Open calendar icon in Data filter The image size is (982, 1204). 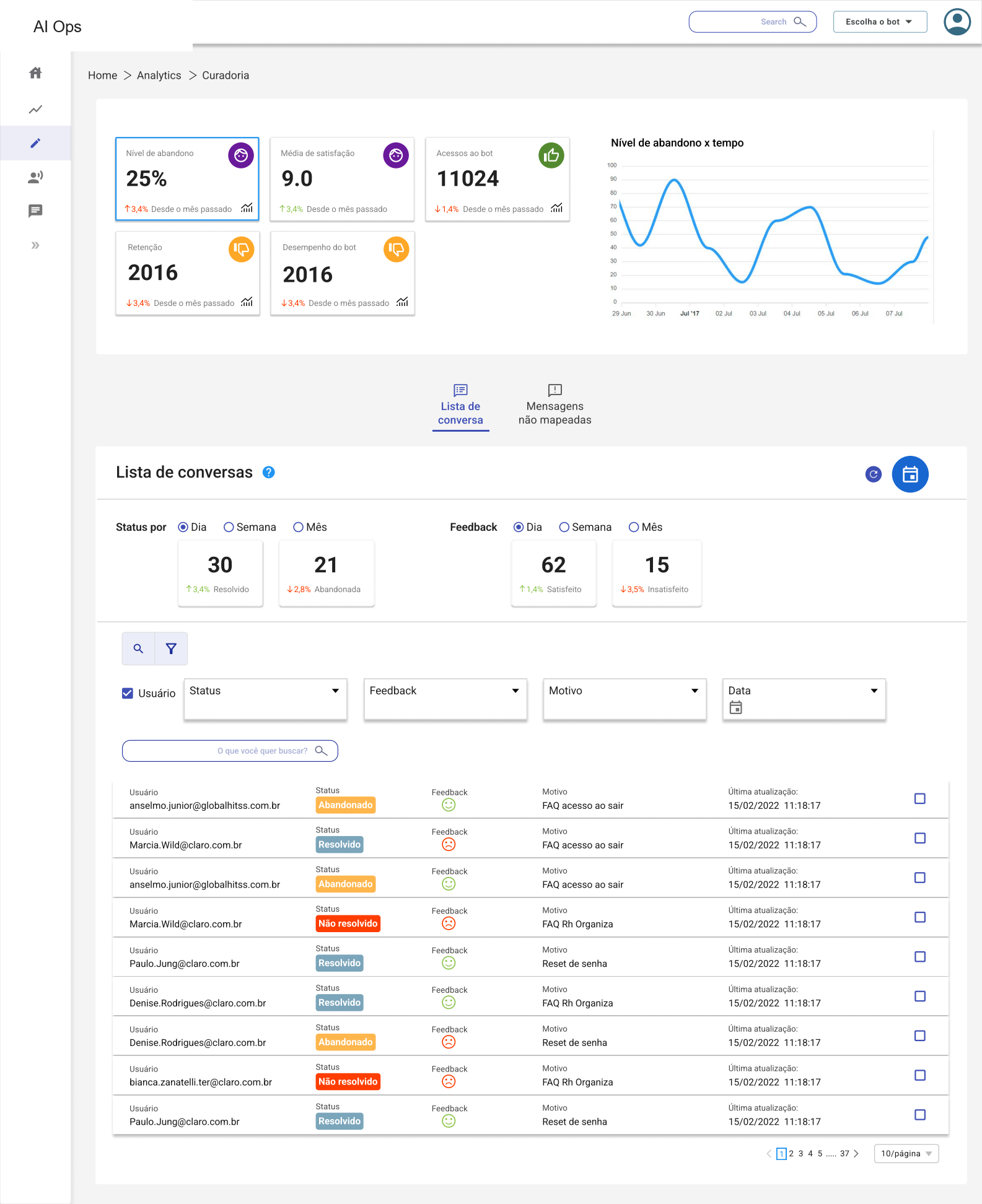point(735,707)
